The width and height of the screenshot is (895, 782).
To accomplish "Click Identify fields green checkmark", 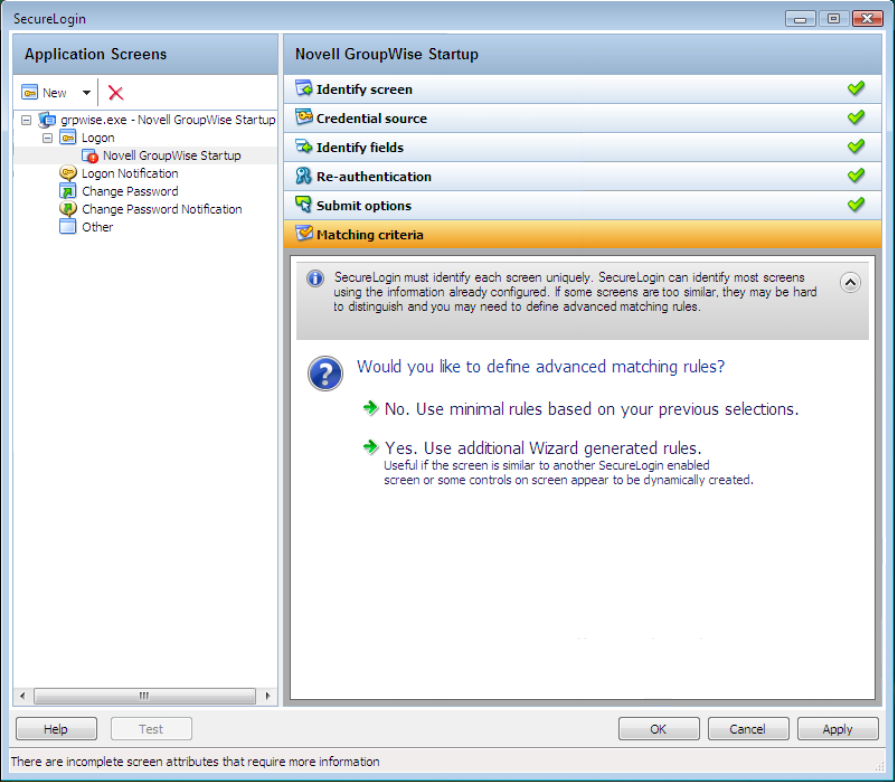I will (x=856, y=147).
